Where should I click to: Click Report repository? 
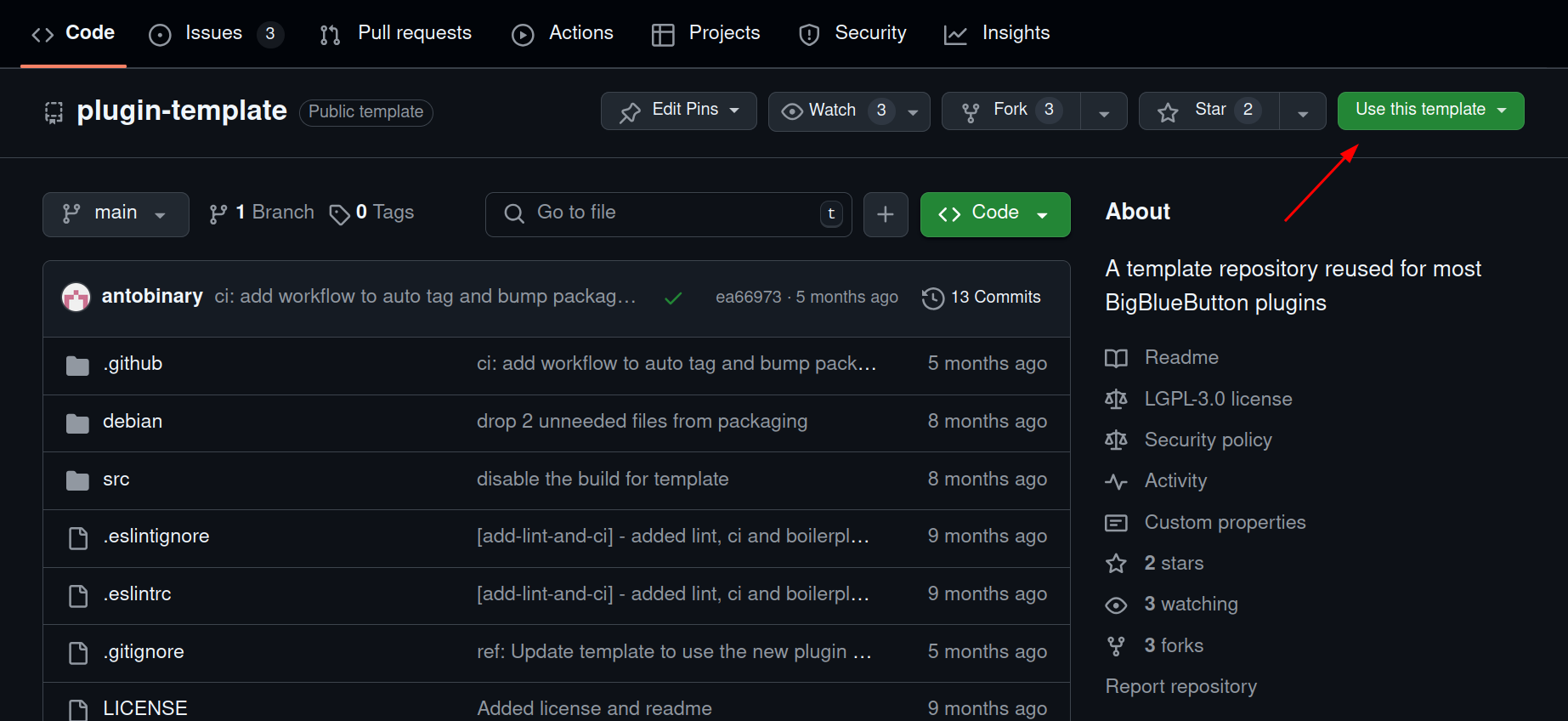[1181, 687]
